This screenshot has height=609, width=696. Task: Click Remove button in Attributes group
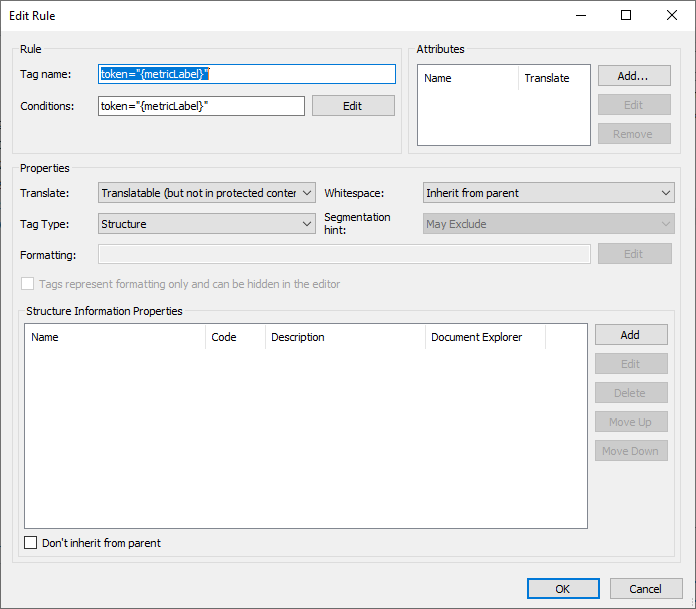[634, 134]
